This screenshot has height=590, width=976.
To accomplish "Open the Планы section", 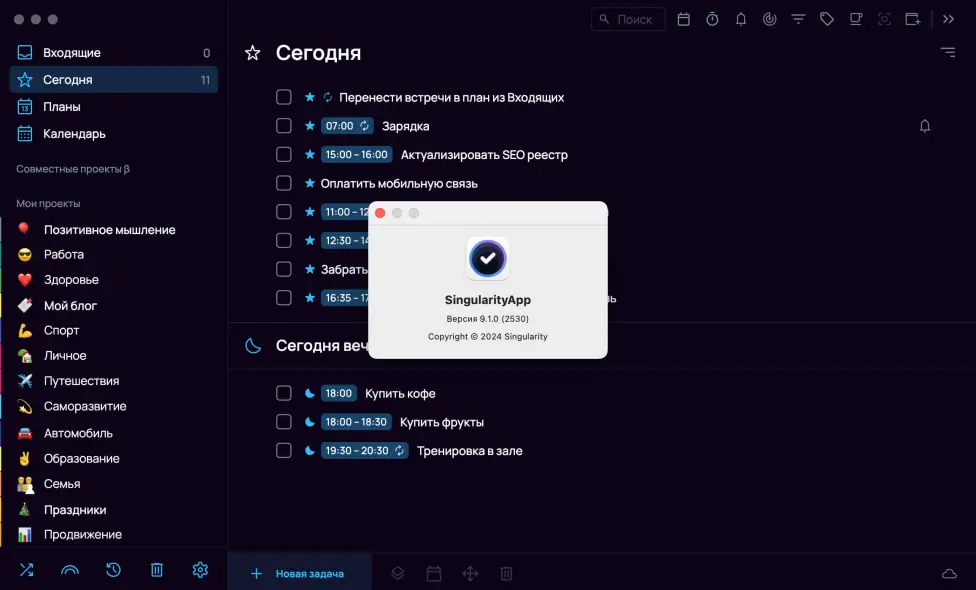I will click(x=62, y=106).
